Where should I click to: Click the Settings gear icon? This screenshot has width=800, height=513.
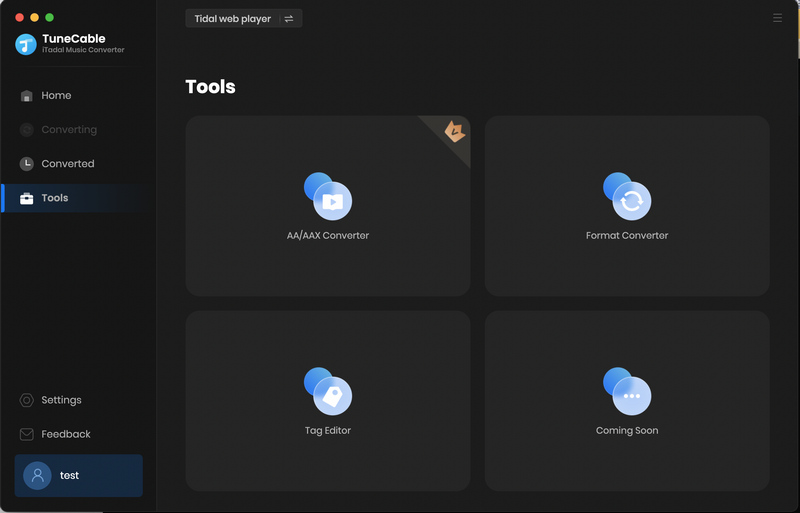[x=27, y=400]
